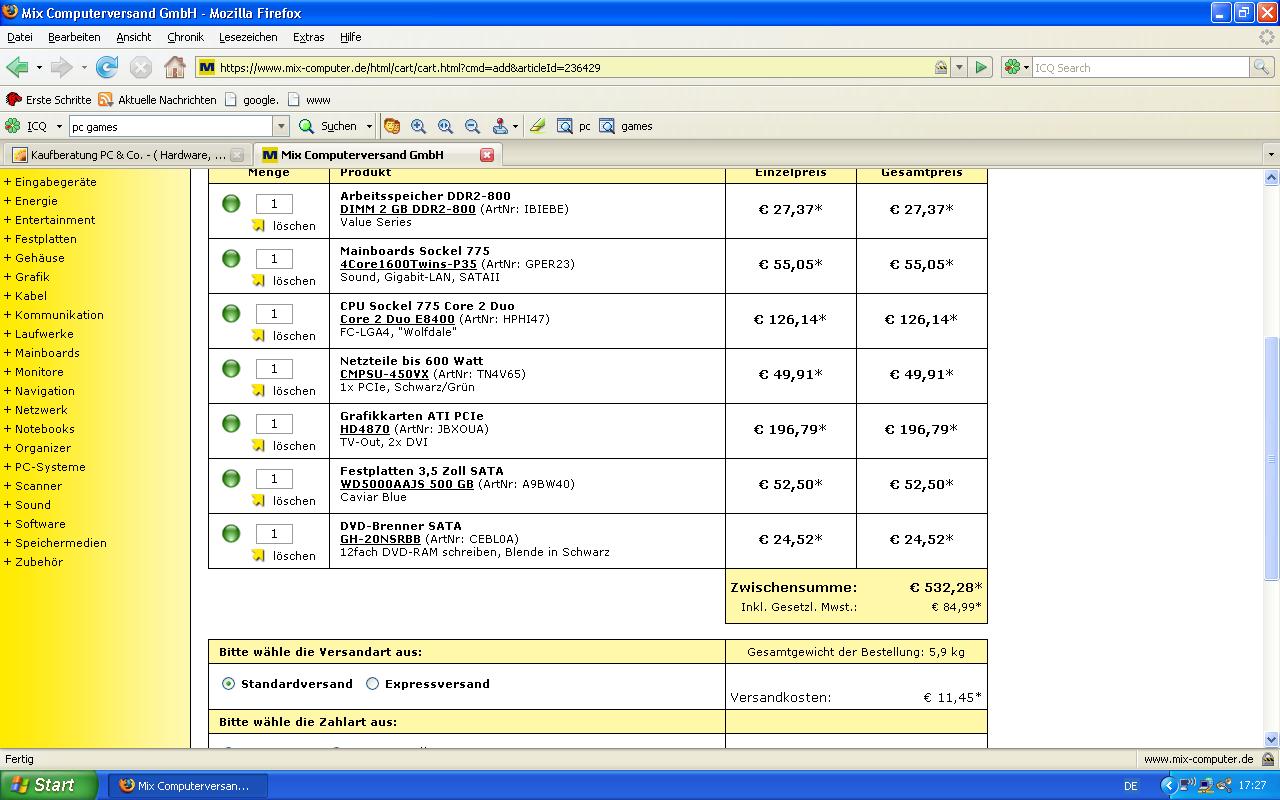Reload the page with the refresh icon
Viewport: 1280px width, 800px height.
[x=107, y=67]
